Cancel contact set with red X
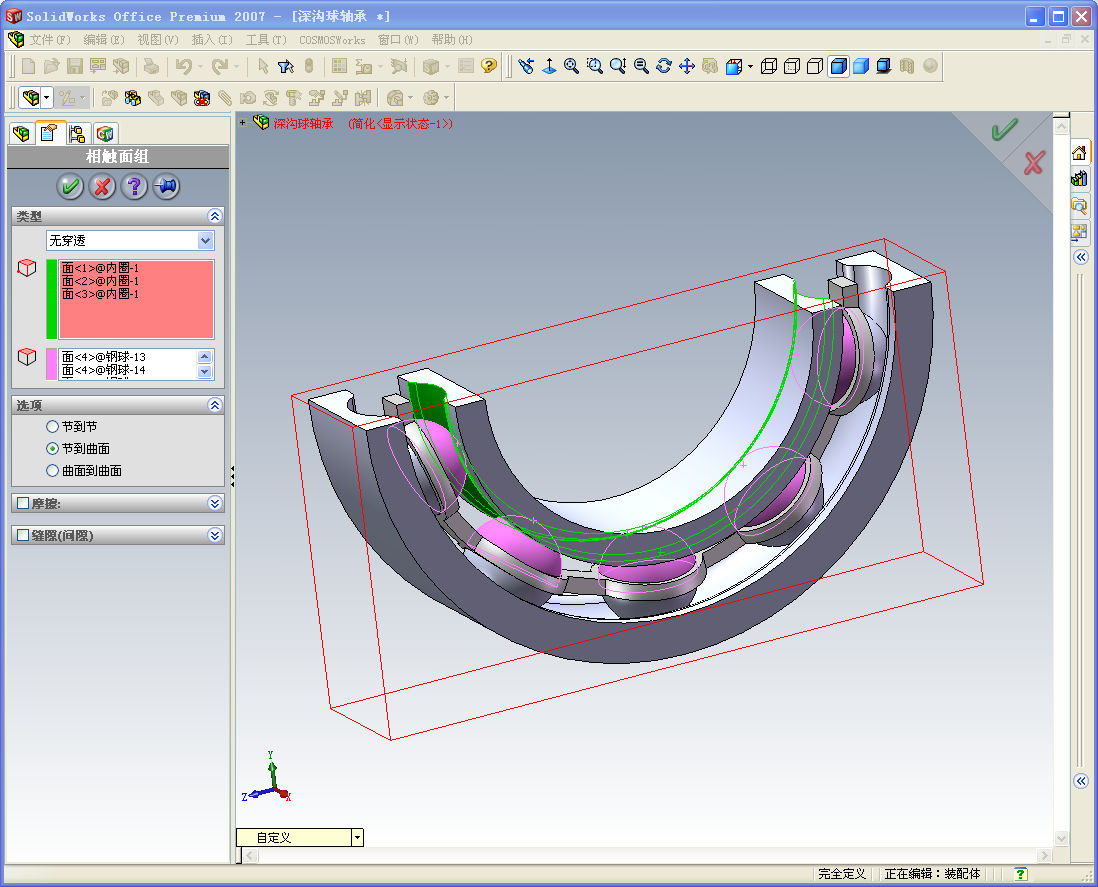 coord(102,186)
